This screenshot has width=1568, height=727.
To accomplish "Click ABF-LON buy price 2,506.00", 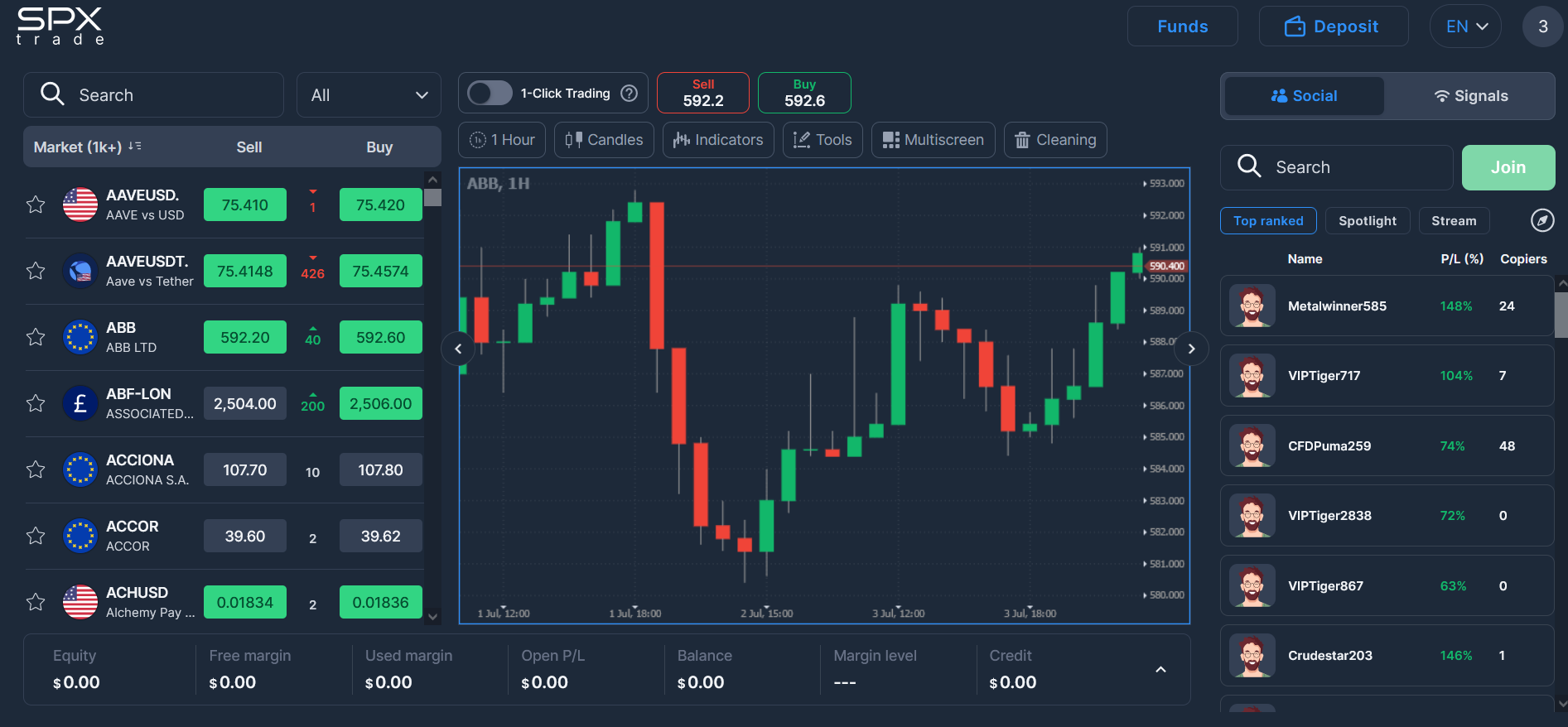I will [x=381, y=403].
